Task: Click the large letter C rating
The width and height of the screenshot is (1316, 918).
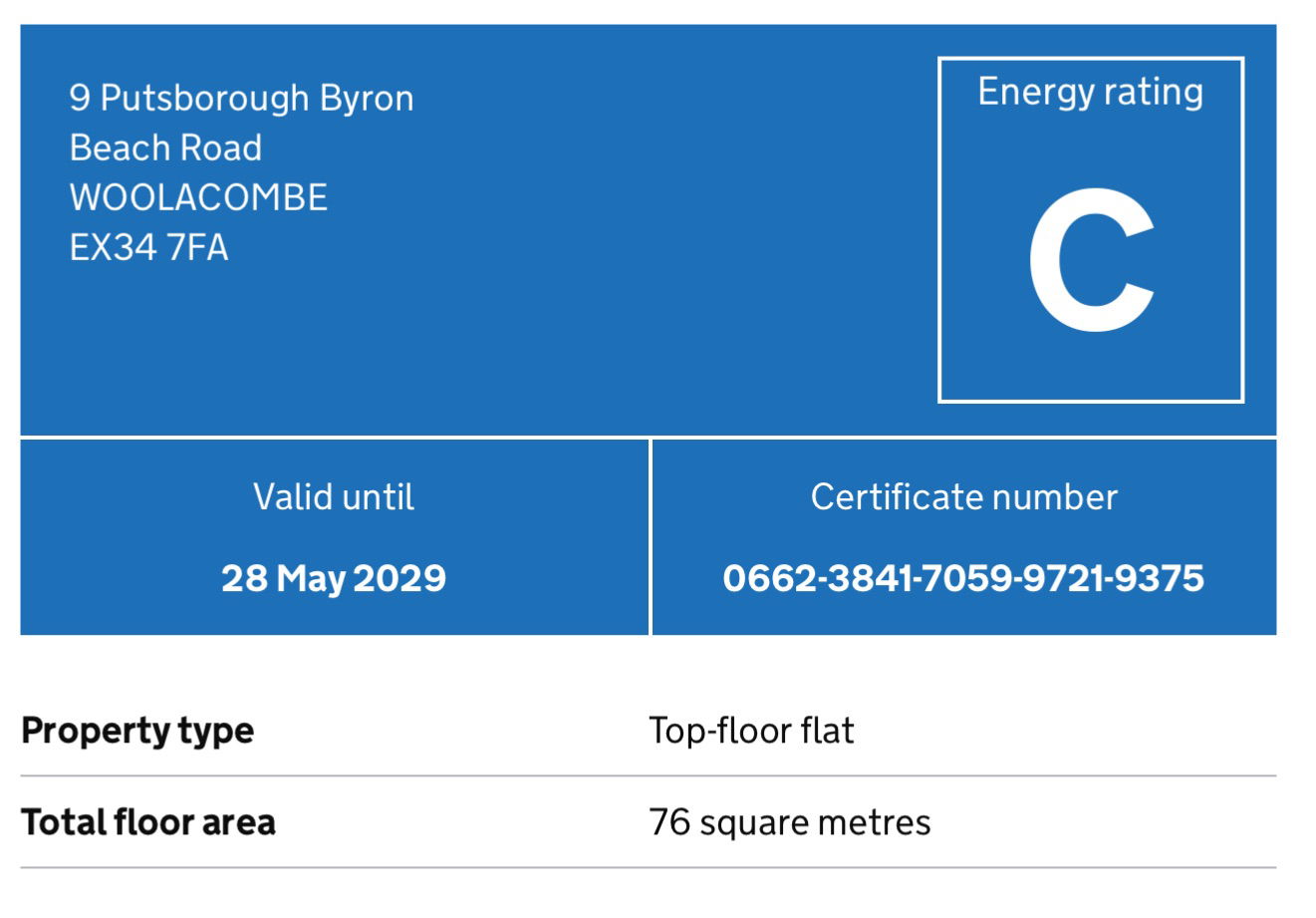Action: 1091,261
